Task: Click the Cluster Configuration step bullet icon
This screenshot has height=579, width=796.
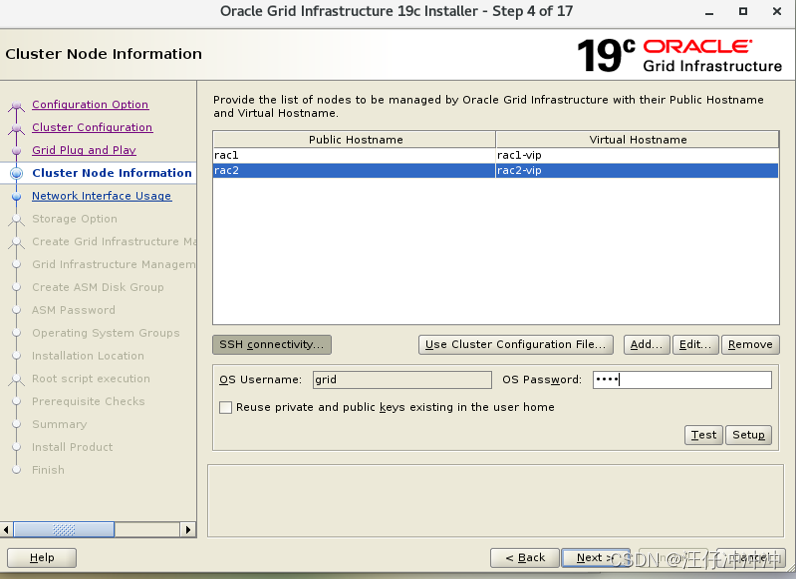Action: click(16, 128)
